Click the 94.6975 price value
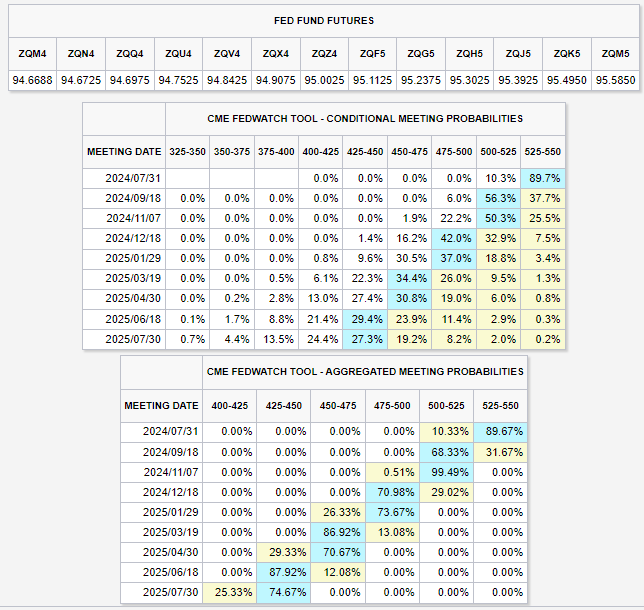 130,80
